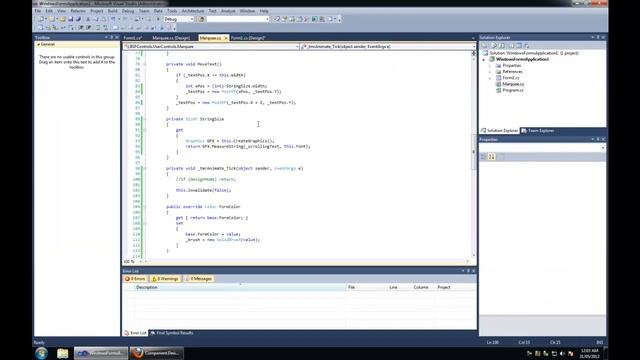This screenshot has height=360, width=640.
Task: Click the Save All toolbar icon
Action: pos(78,19)
